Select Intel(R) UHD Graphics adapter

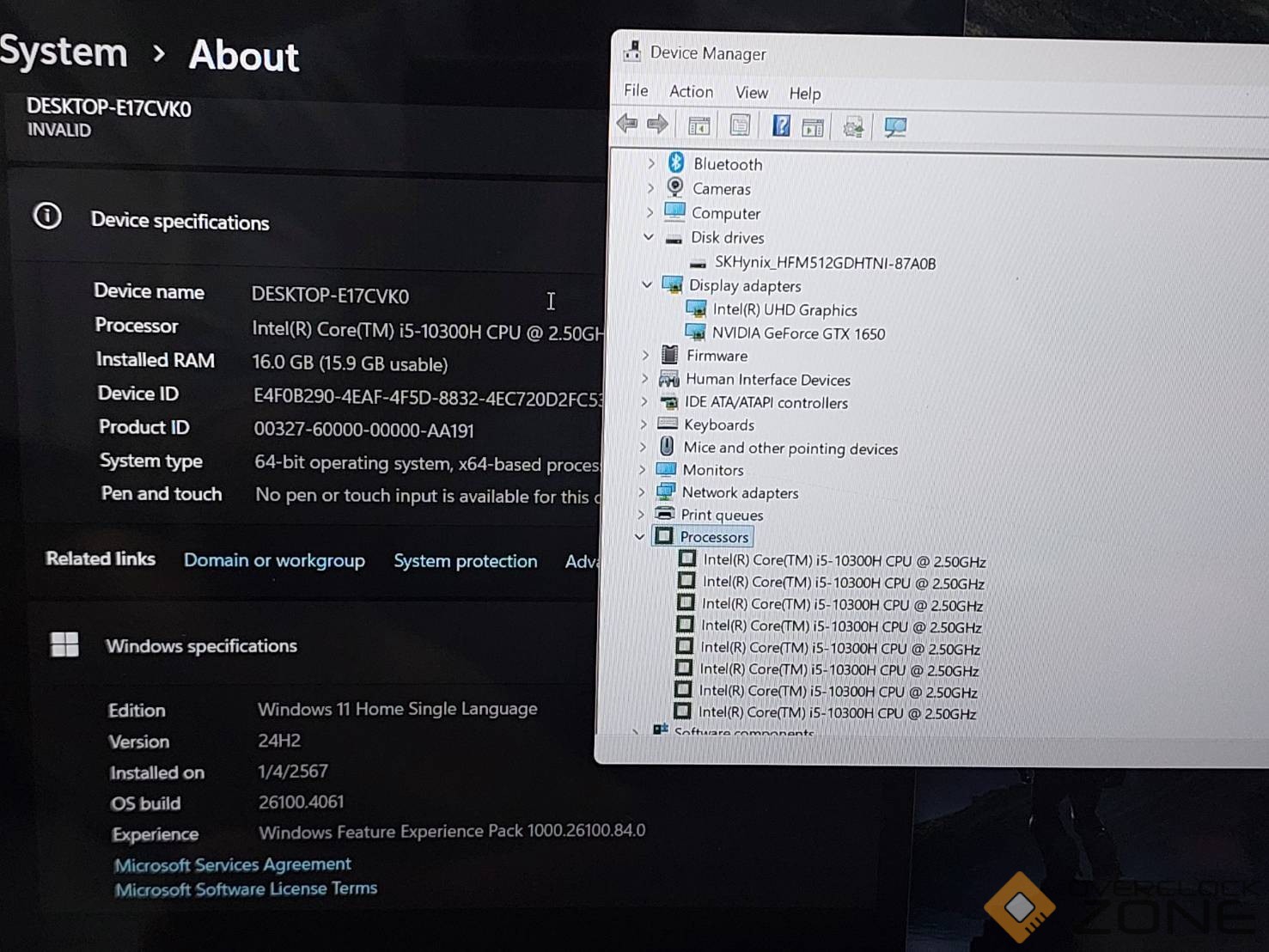point(784,310)
